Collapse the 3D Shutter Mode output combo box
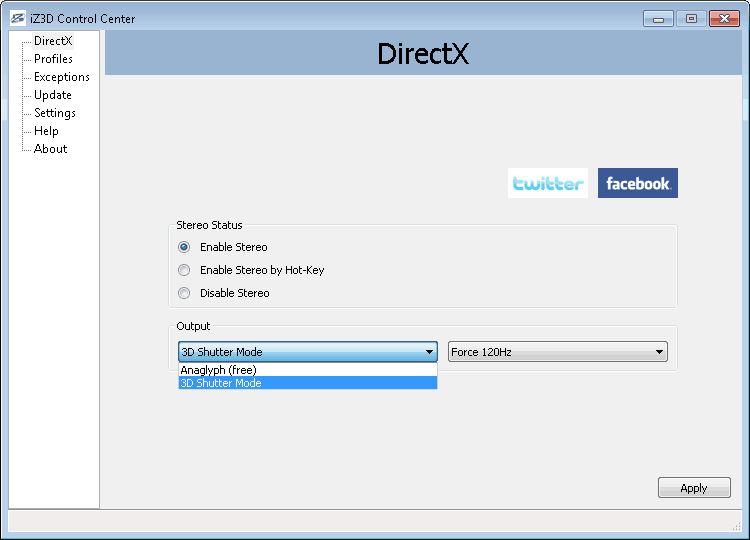Screen dimensions: 750x540 [x=308, y=352]
